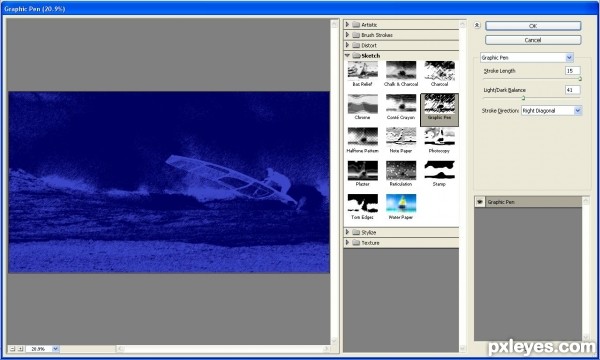
Task: Click the Stroke Length value field
Action: click(572, 71)
